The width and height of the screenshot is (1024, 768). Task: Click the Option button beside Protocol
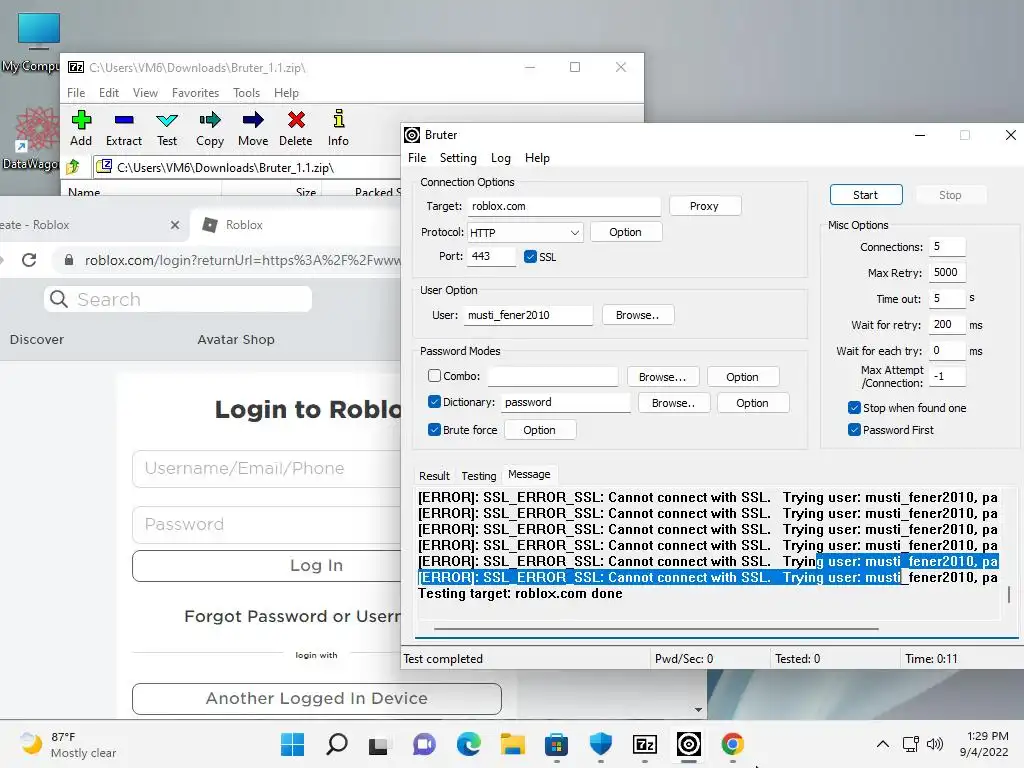pos(626,232)
